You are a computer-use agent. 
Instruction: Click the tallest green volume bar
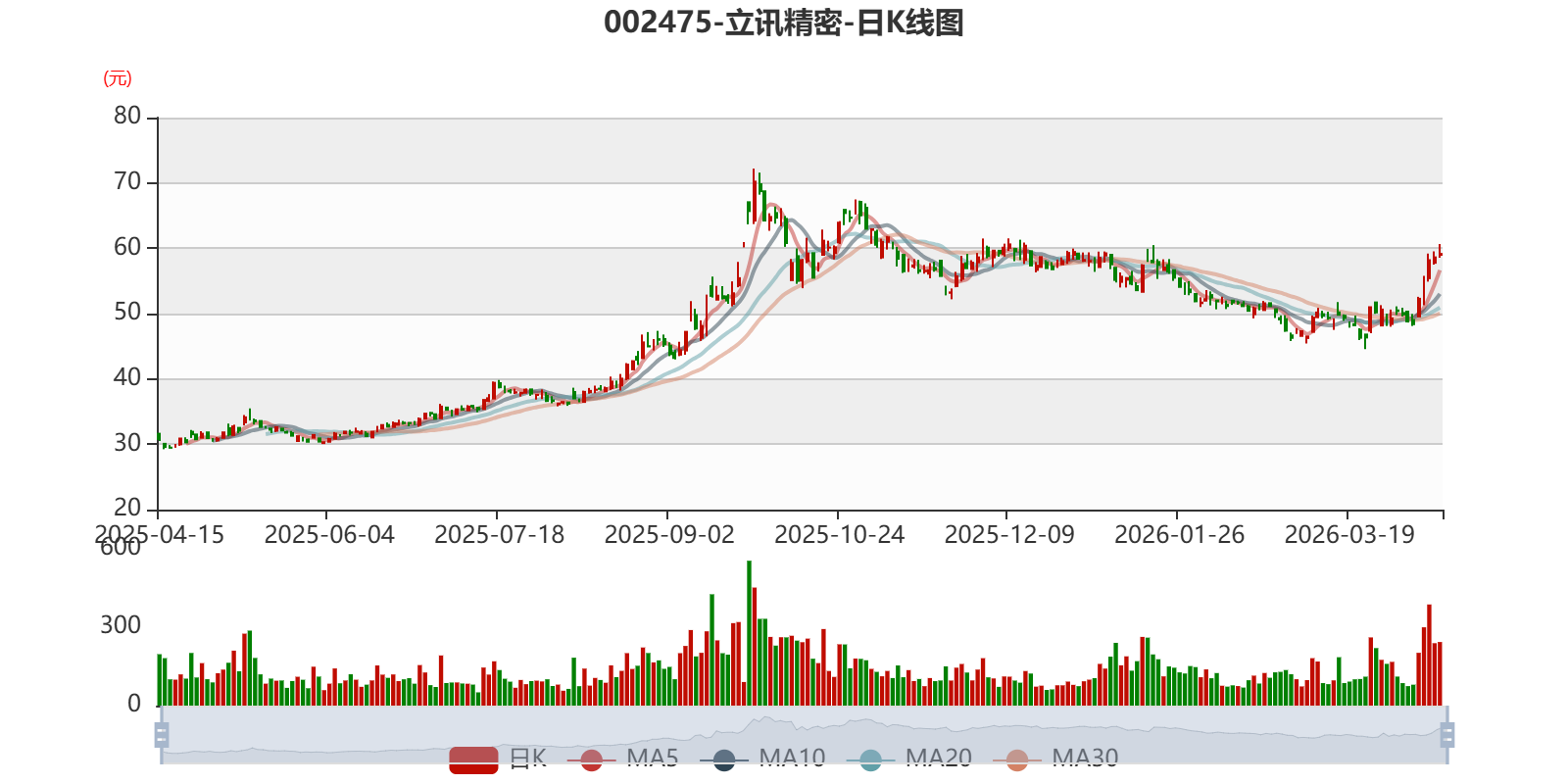[750, 633]
